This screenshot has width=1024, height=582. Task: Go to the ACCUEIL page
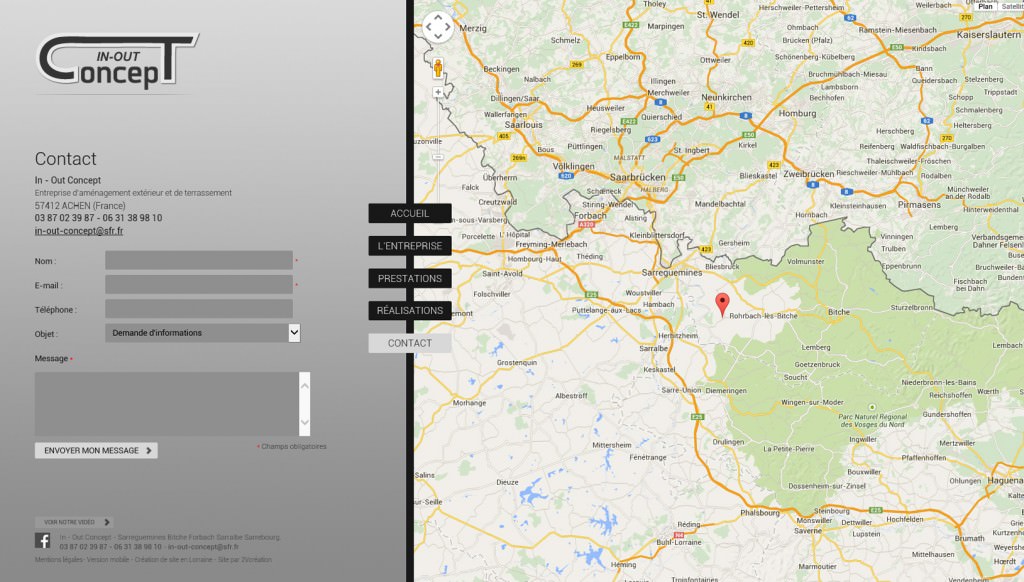pyautogui.click(x=409, y=214)
